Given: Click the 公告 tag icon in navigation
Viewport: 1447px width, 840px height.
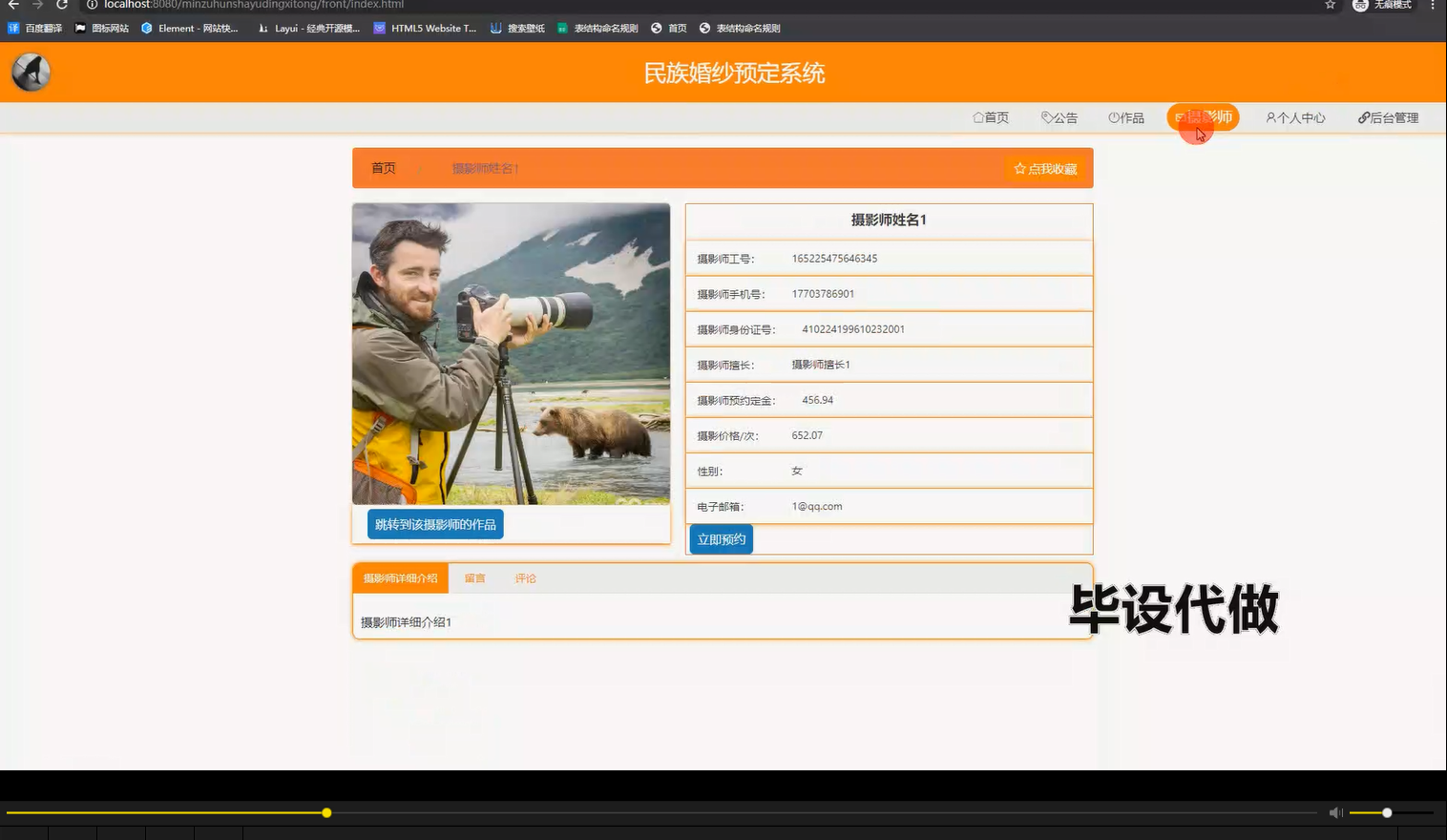Looking at the screenshot, I should click(1048, 117).
